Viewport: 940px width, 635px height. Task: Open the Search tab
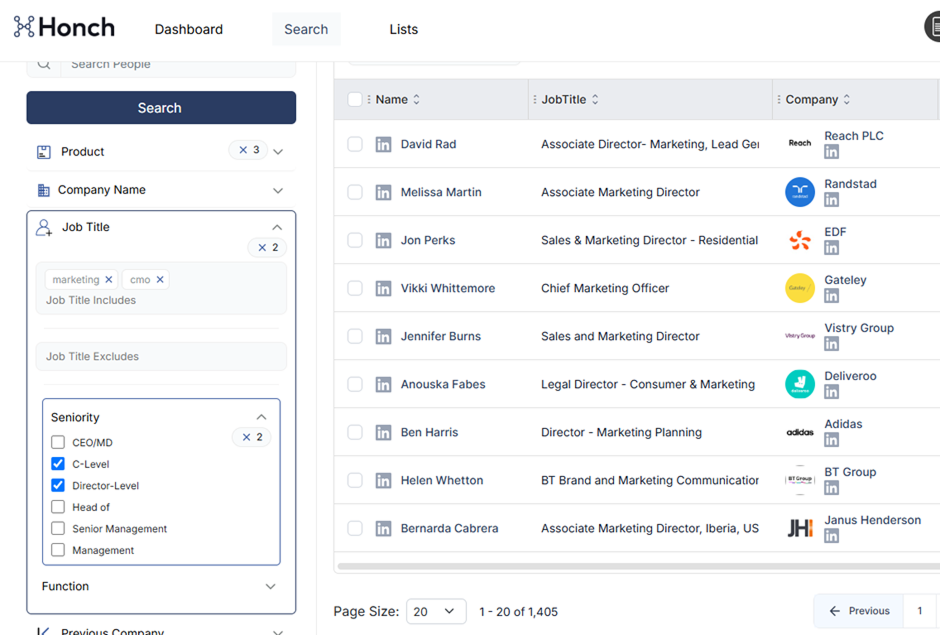[306, 29]
